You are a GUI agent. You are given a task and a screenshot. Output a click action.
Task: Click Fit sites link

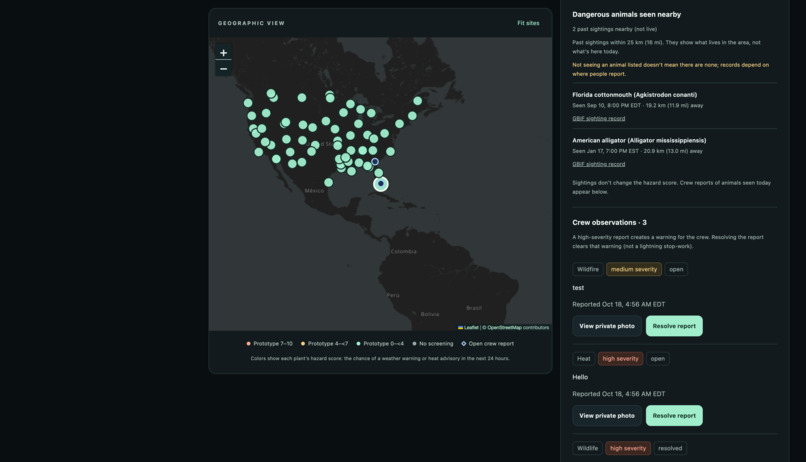click(528, 23)
